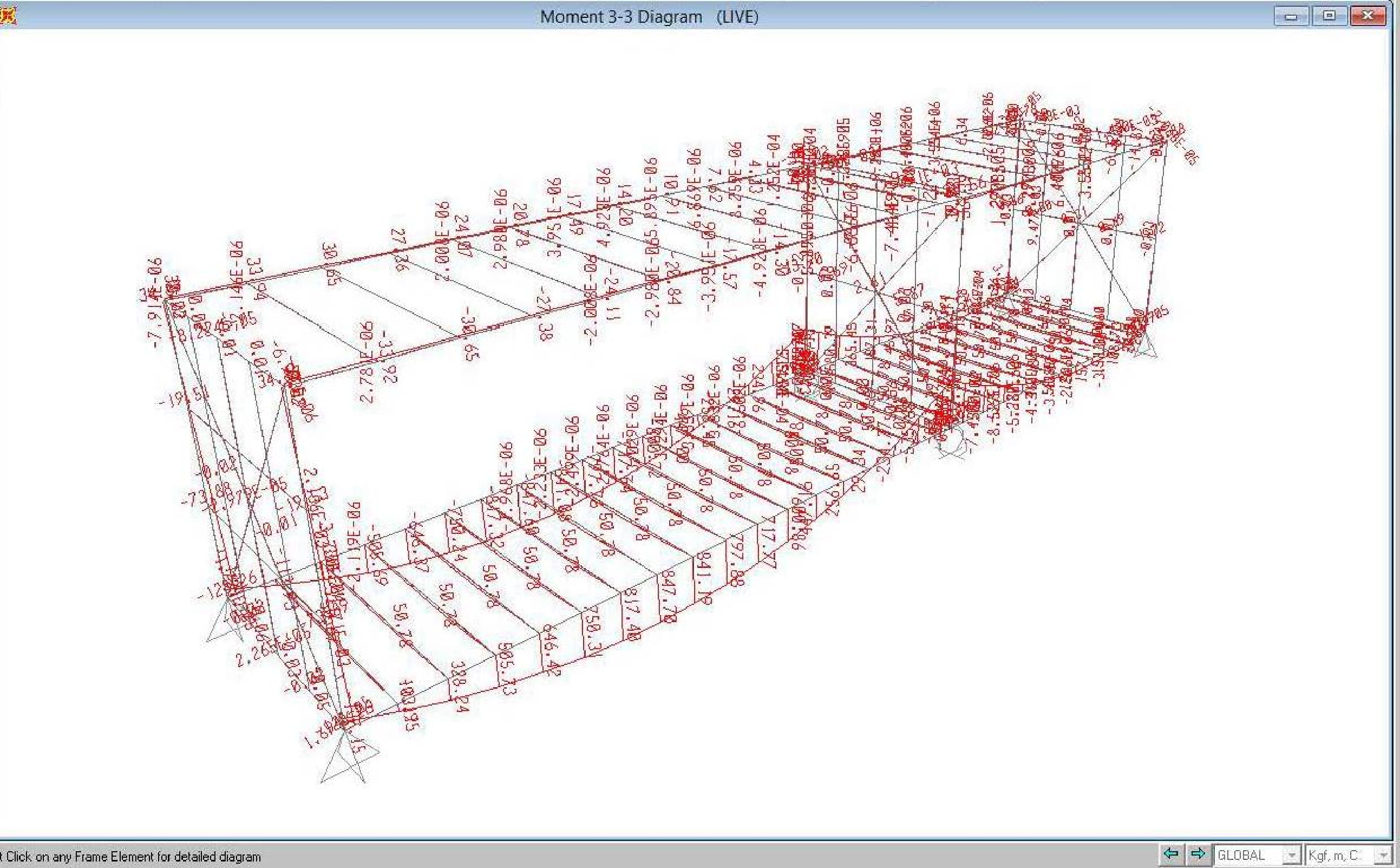Click the frame segment labeled 817.40
This screenshot has height=868, width=1400.
click(x=631, y=612)
